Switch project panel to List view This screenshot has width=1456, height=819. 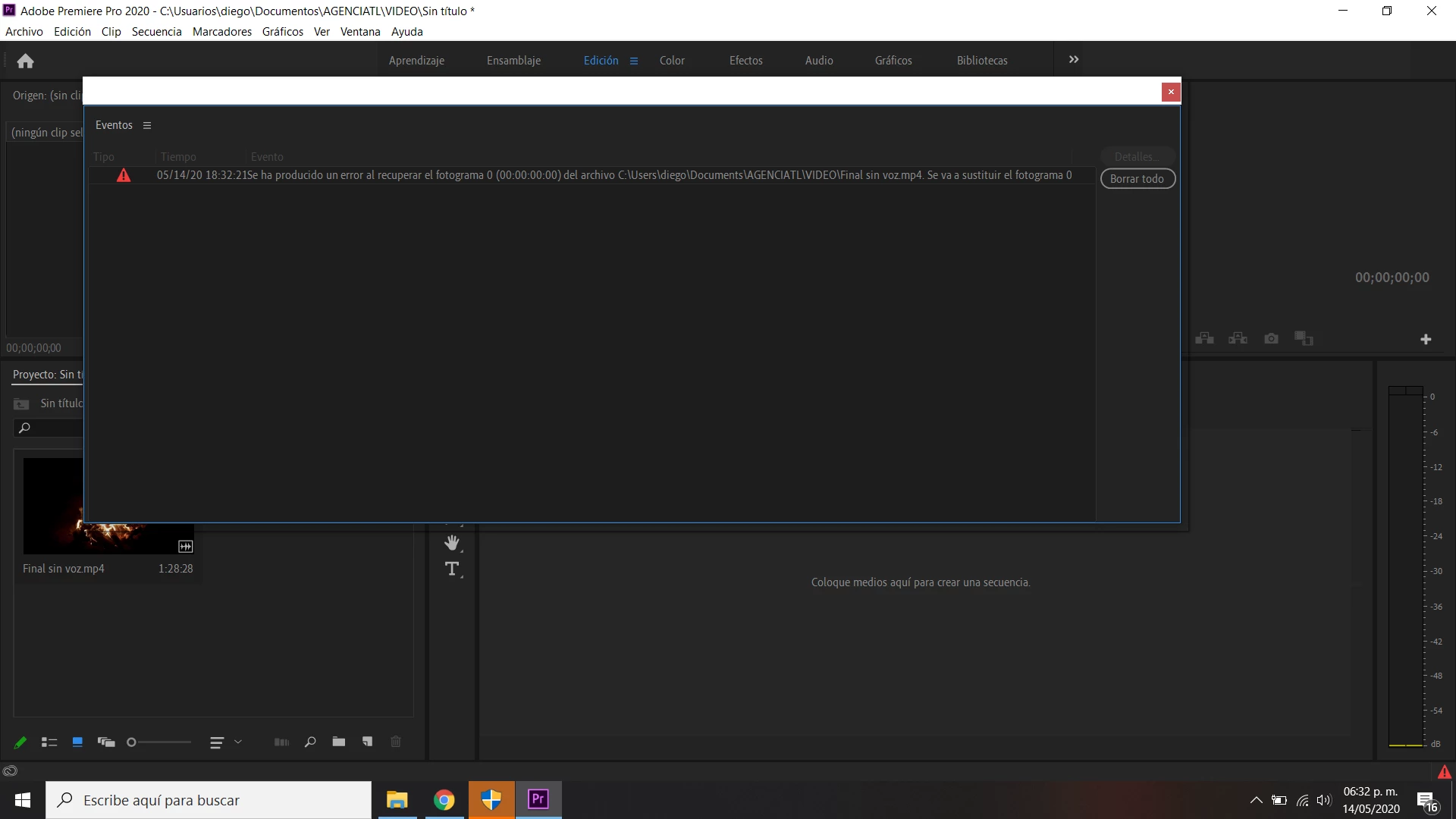[x=49, y=742]
